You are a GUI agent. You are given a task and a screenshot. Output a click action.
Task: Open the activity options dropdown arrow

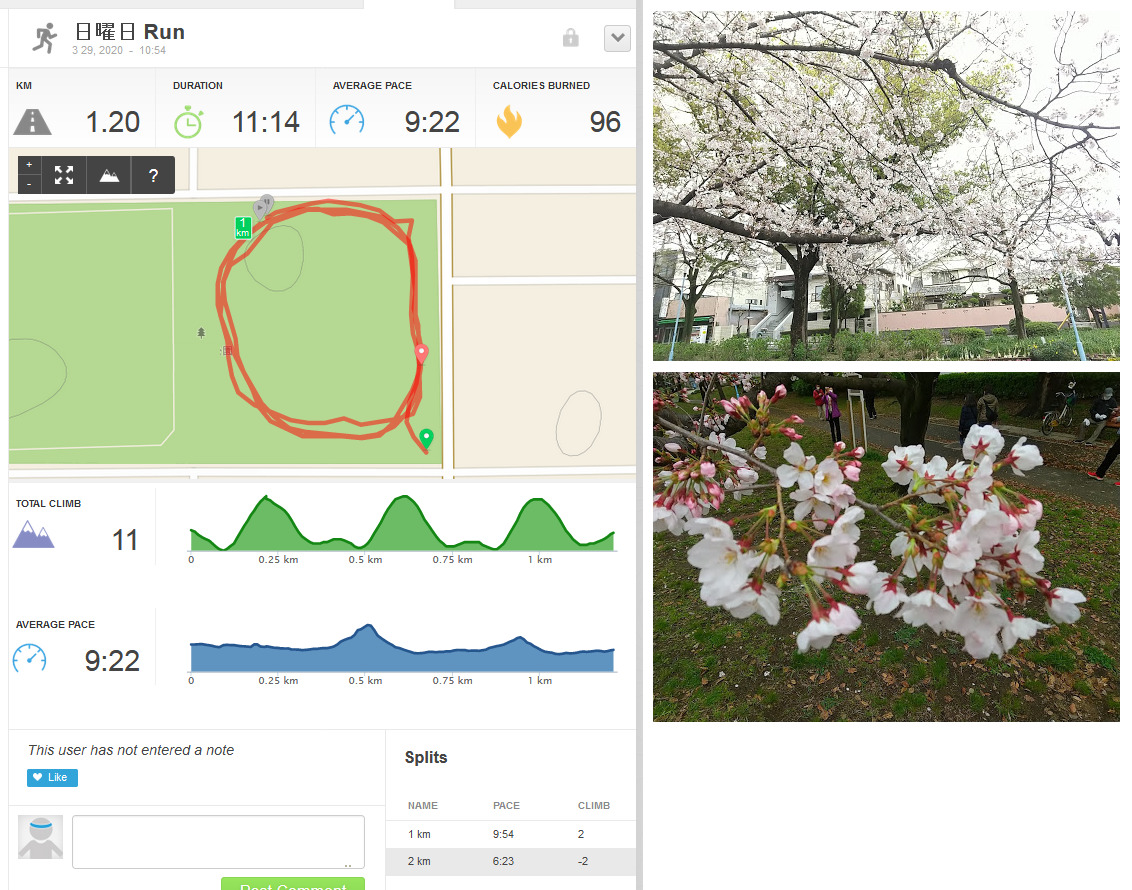point(617,38)
